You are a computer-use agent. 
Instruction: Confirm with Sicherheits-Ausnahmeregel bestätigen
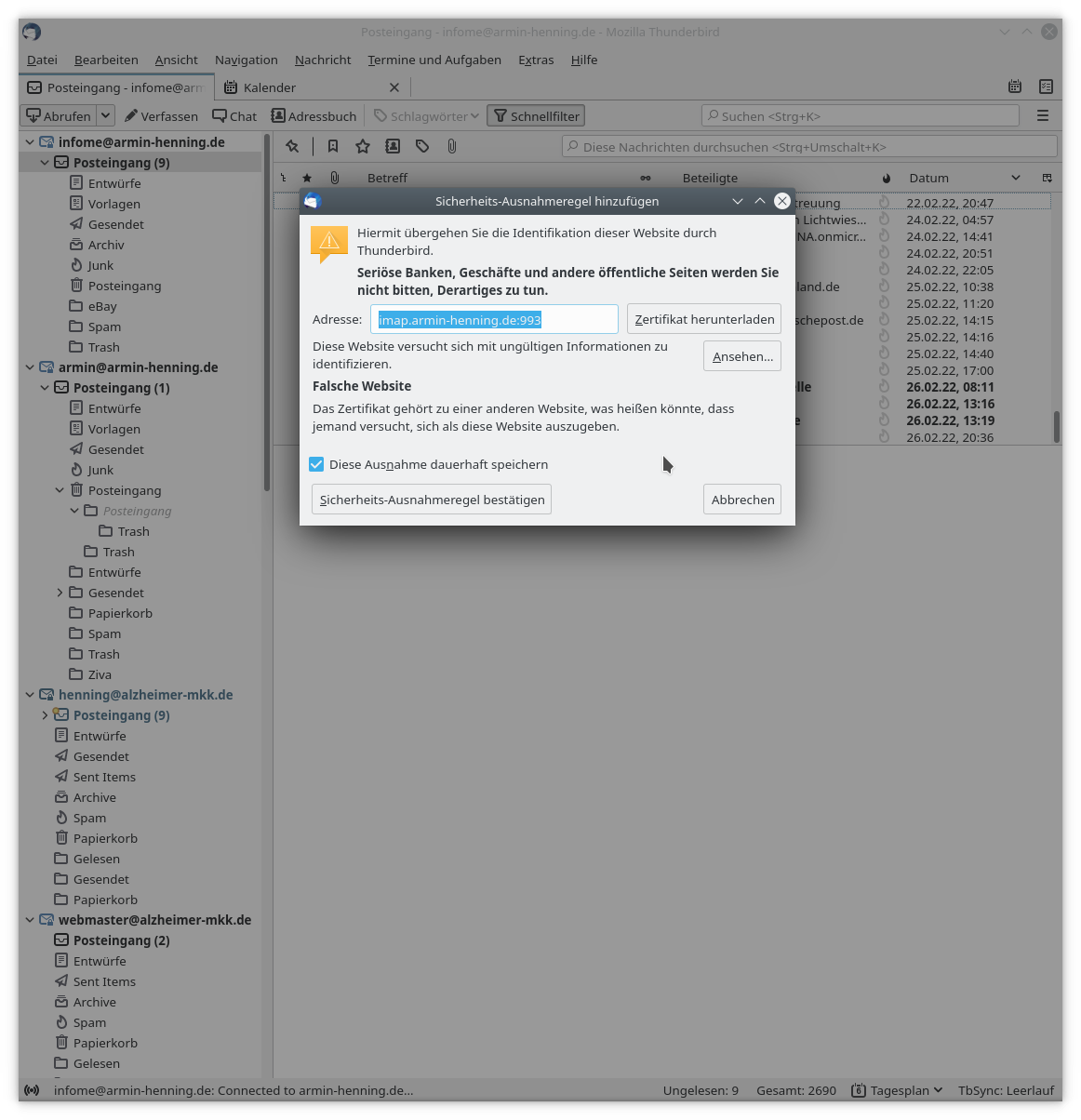[432, 500]
